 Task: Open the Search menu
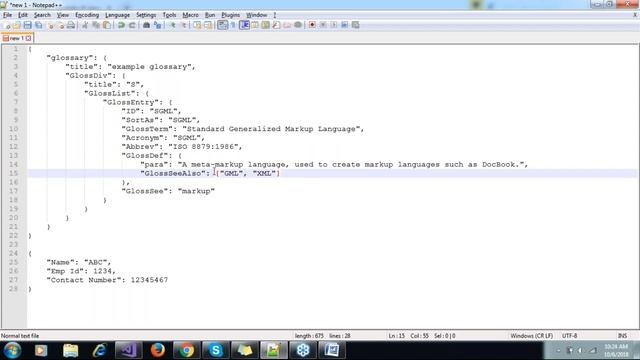(x=42, y=15)
